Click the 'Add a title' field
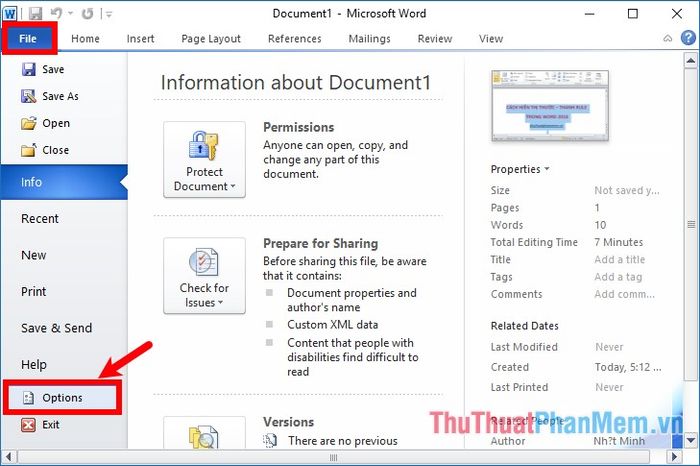The image size is (700, 466). coord(620,259)
